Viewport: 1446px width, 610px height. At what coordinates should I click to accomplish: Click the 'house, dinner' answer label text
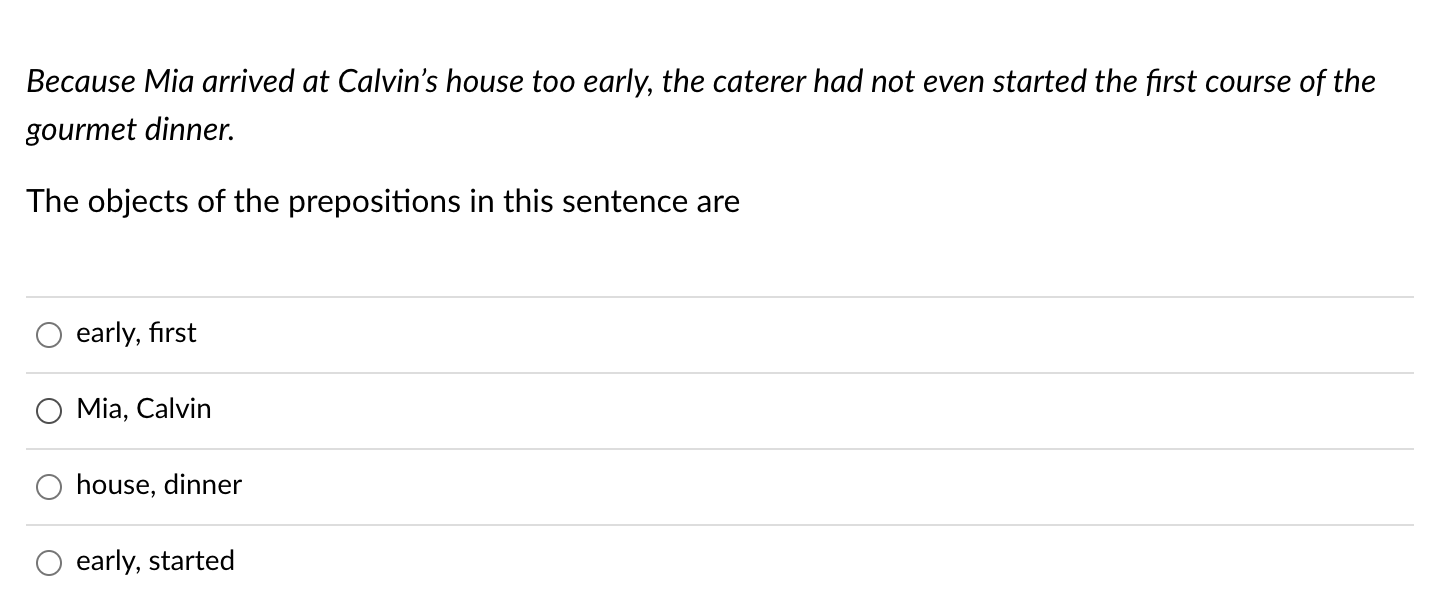click(159, 485)
